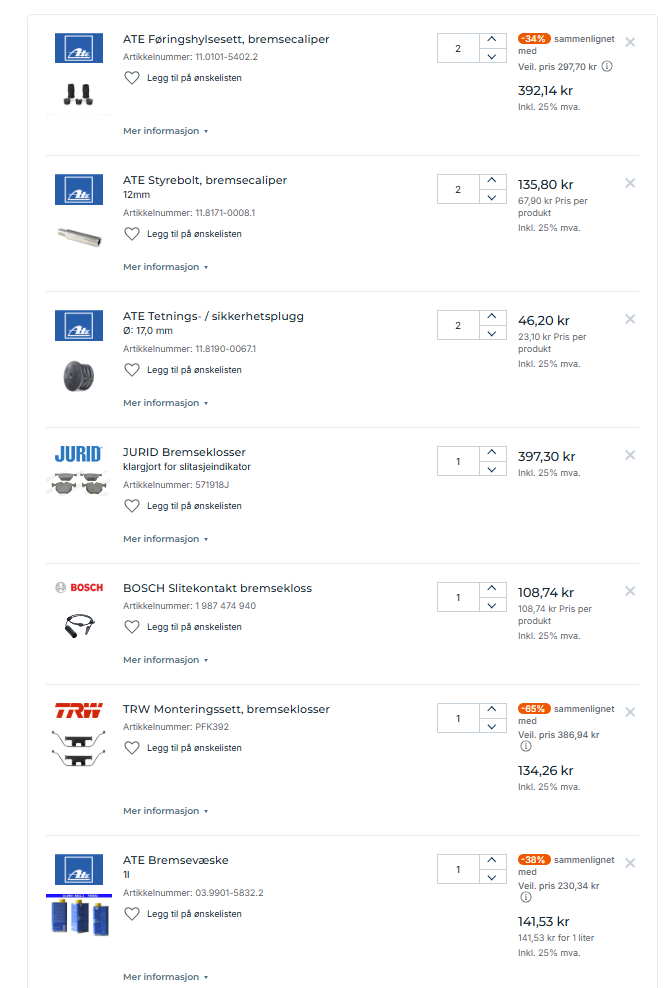668x988 pixels.
Task: Open TRW Monteringssett, bremseklosser product title
Action: point(226,709)
